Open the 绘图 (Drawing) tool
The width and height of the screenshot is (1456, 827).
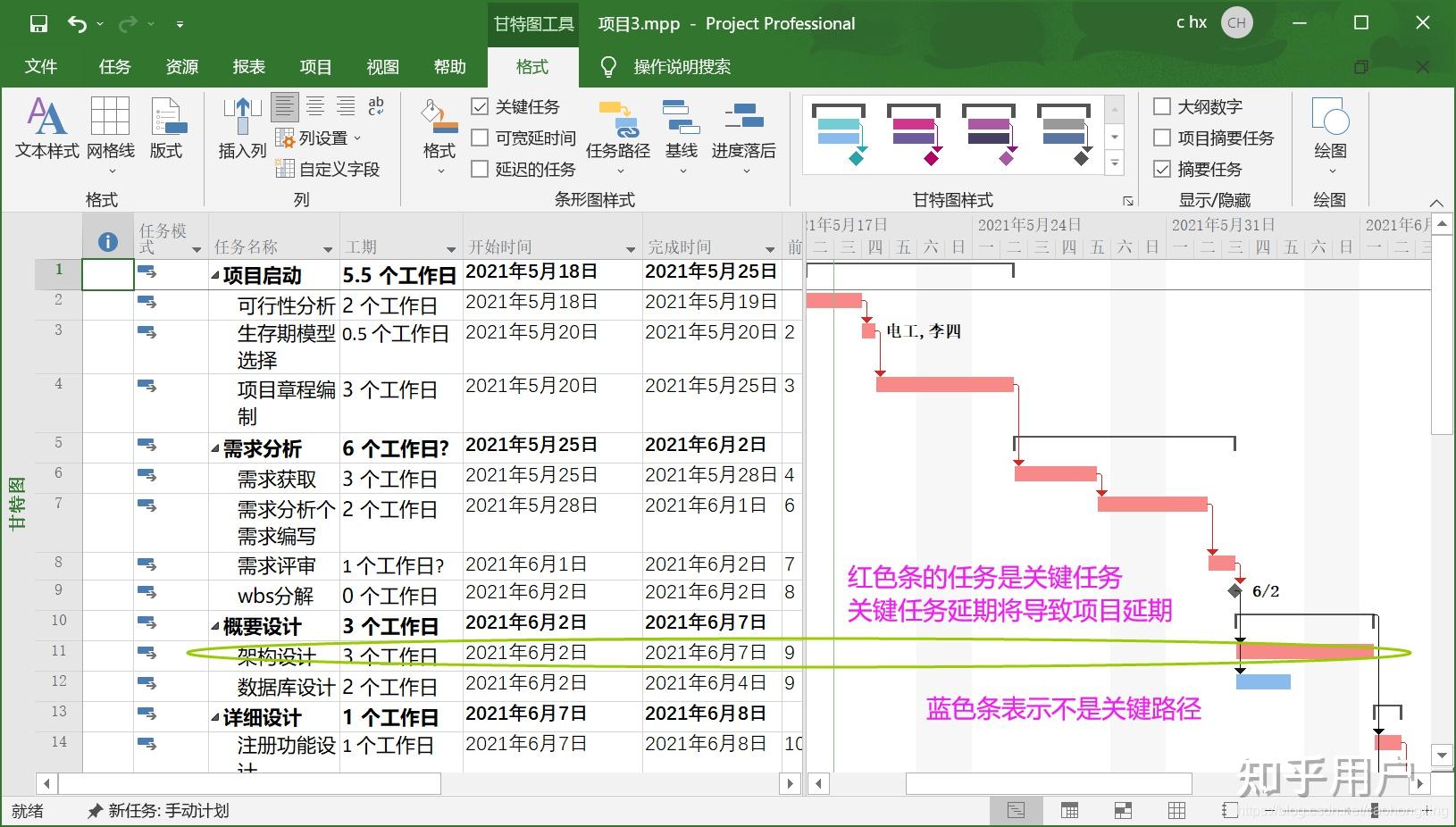click(x=1330, y=134)
